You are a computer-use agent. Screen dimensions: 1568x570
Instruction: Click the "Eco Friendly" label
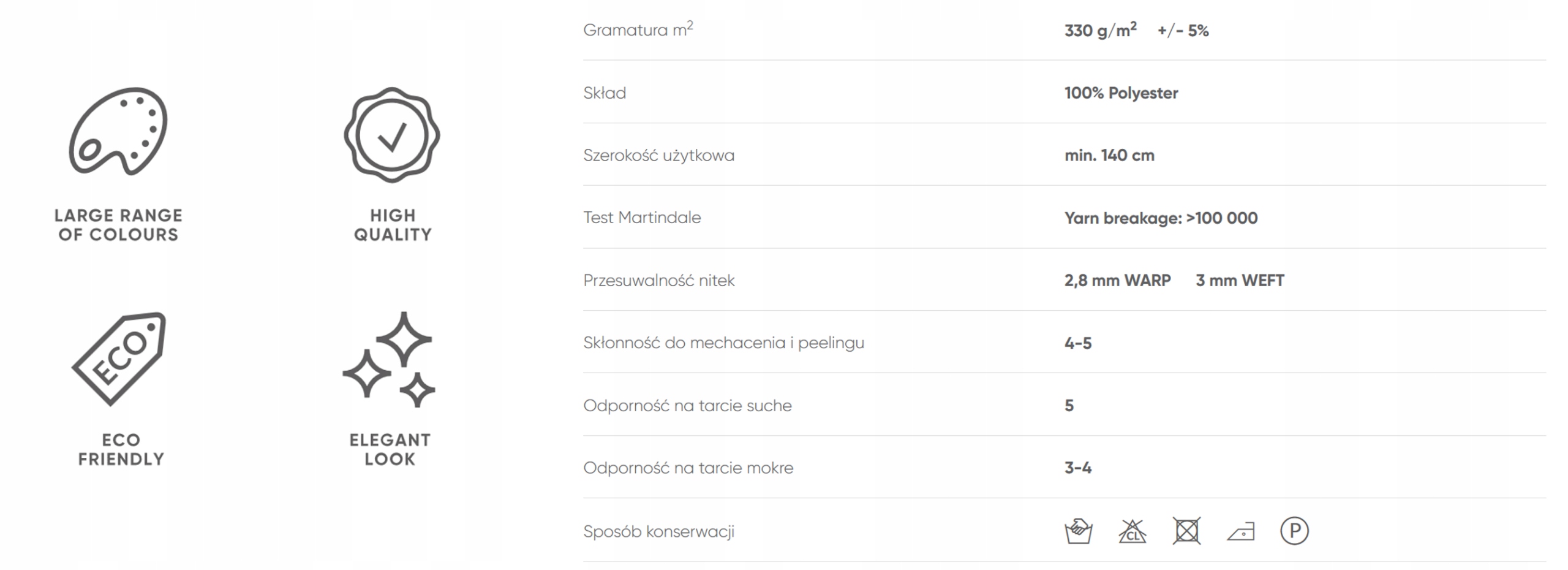point(121,449)
